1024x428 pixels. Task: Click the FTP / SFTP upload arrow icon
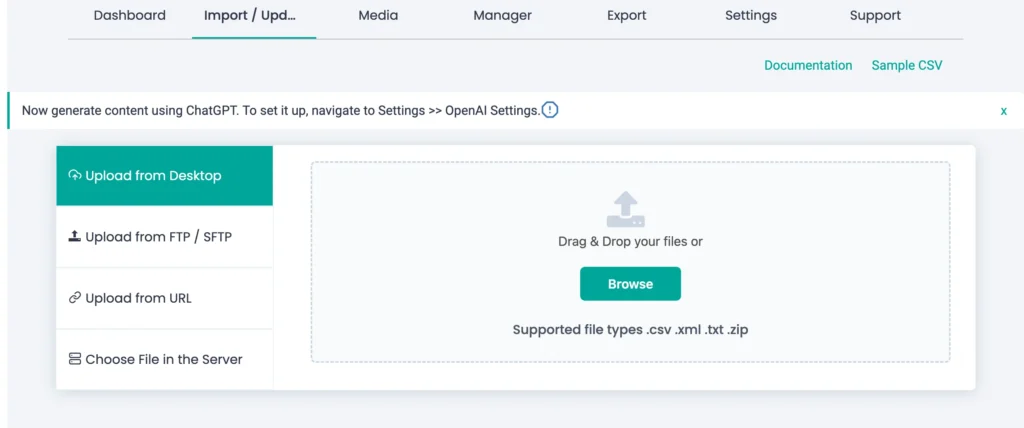(x=75, y=237)
